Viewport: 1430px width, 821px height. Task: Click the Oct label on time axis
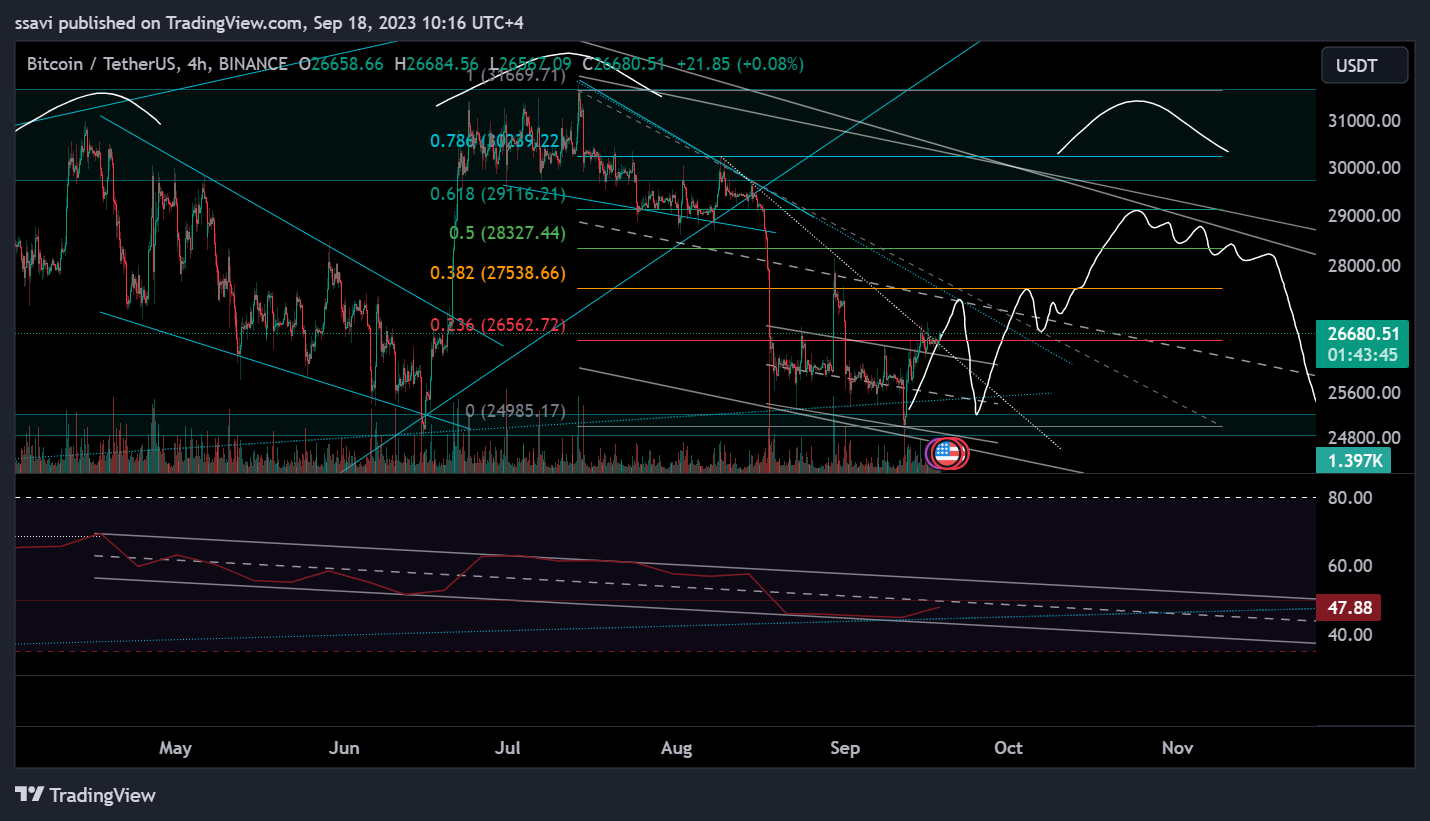tap(1009, 747)
